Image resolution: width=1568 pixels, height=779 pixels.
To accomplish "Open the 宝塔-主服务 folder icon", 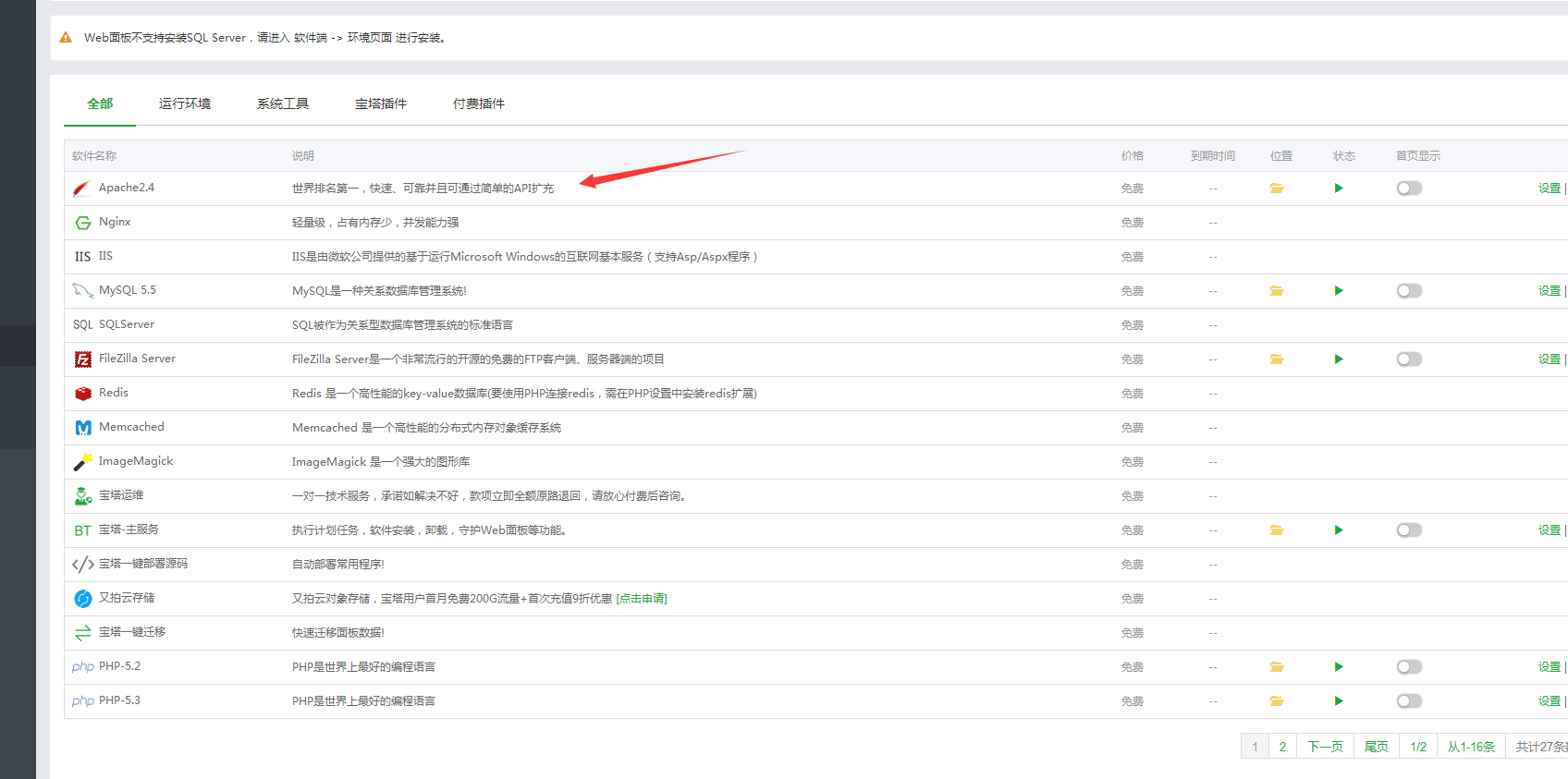I will point(1277,530).
